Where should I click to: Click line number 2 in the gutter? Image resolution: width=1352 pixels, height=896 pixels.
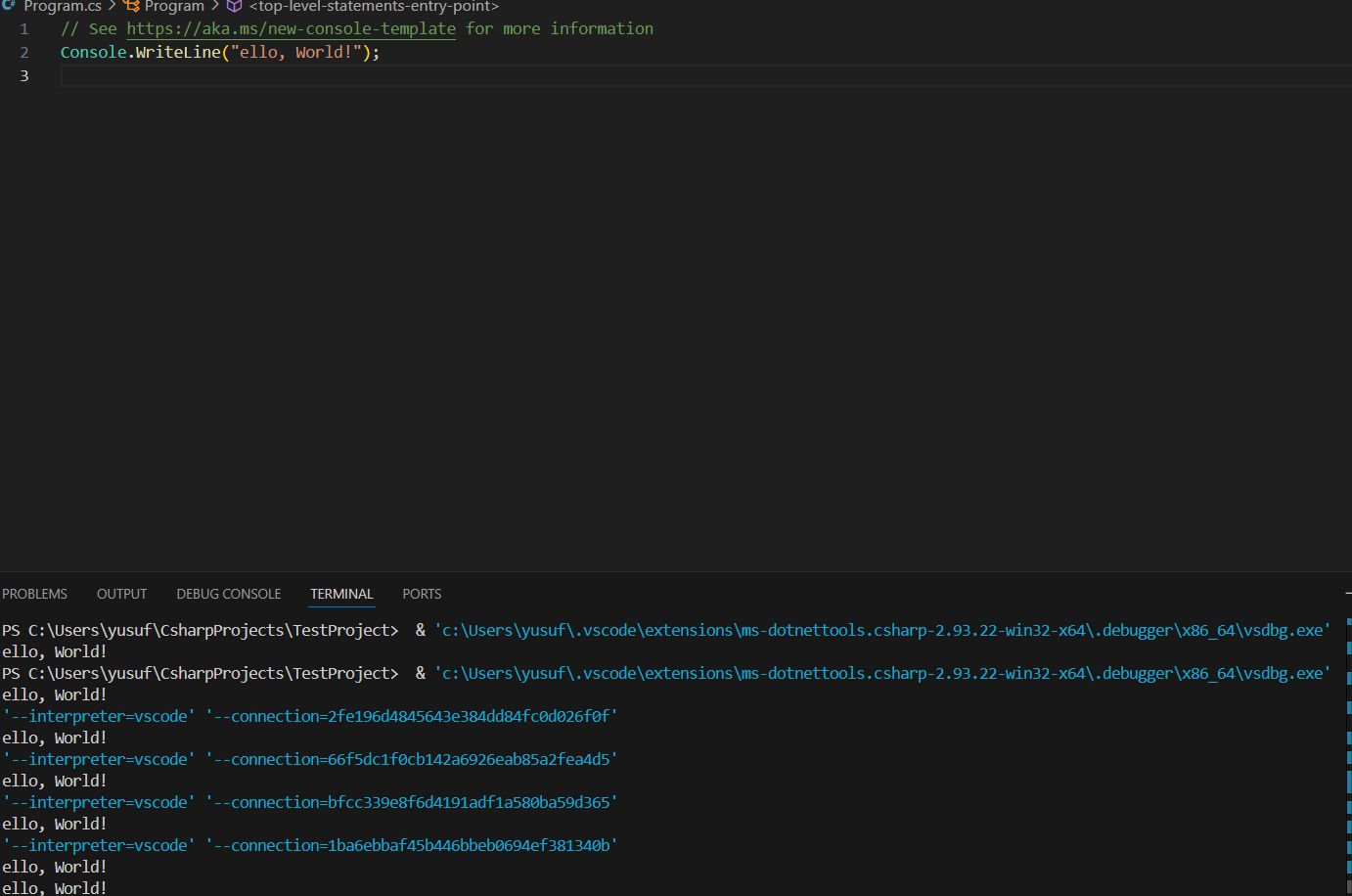24,53
